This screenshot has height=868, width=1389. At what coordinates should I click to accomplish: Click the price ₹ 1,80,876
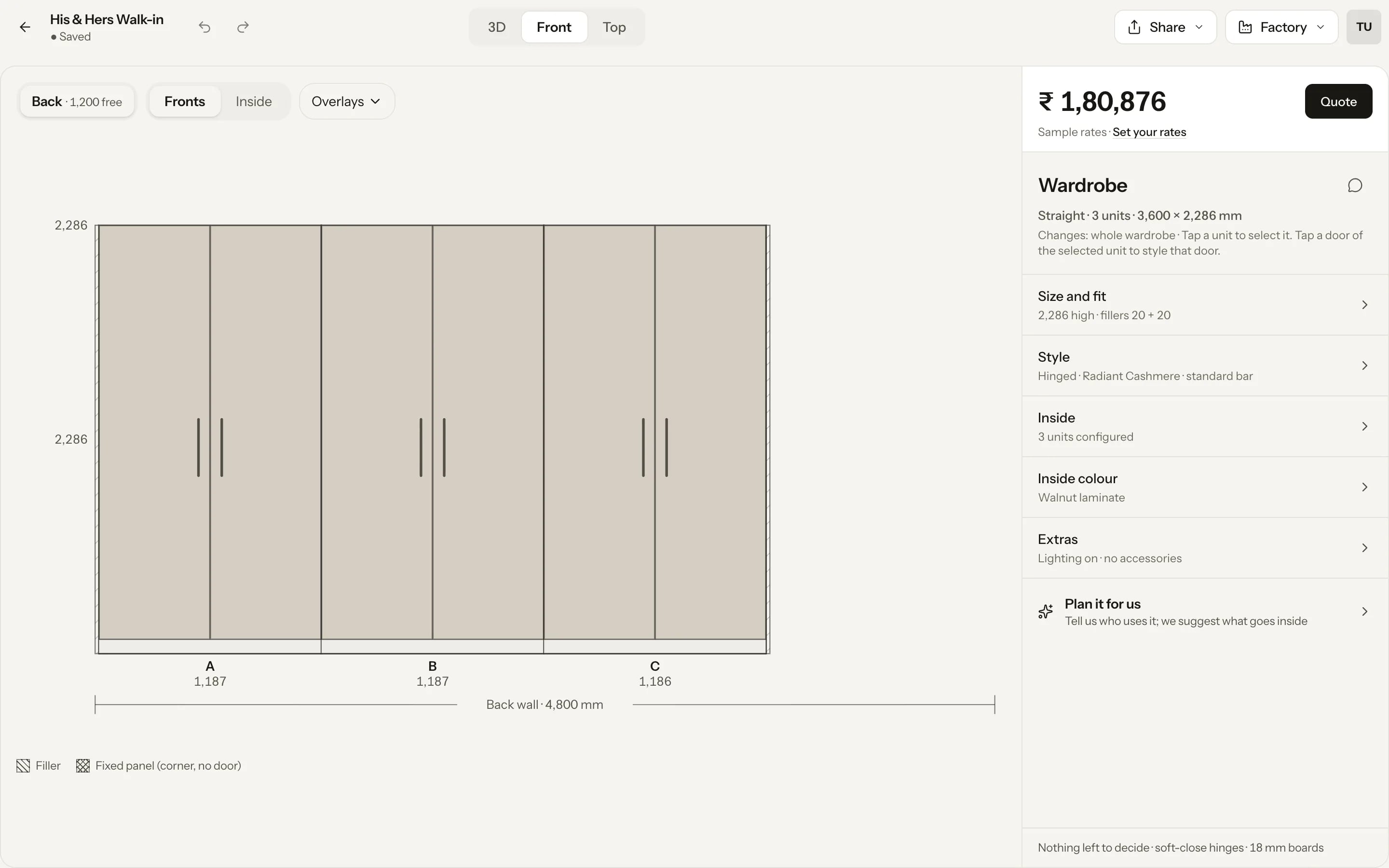[1102, 102]
